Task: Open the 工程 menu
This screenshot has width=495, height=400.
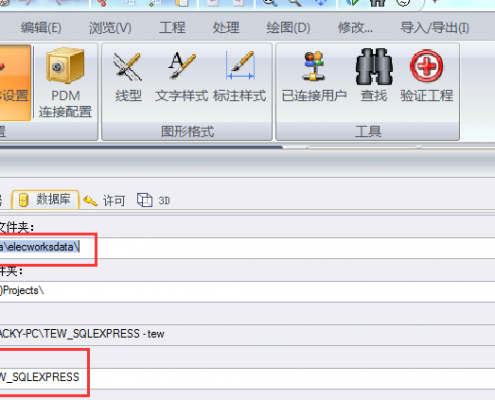Action: [x=172, y=28]
